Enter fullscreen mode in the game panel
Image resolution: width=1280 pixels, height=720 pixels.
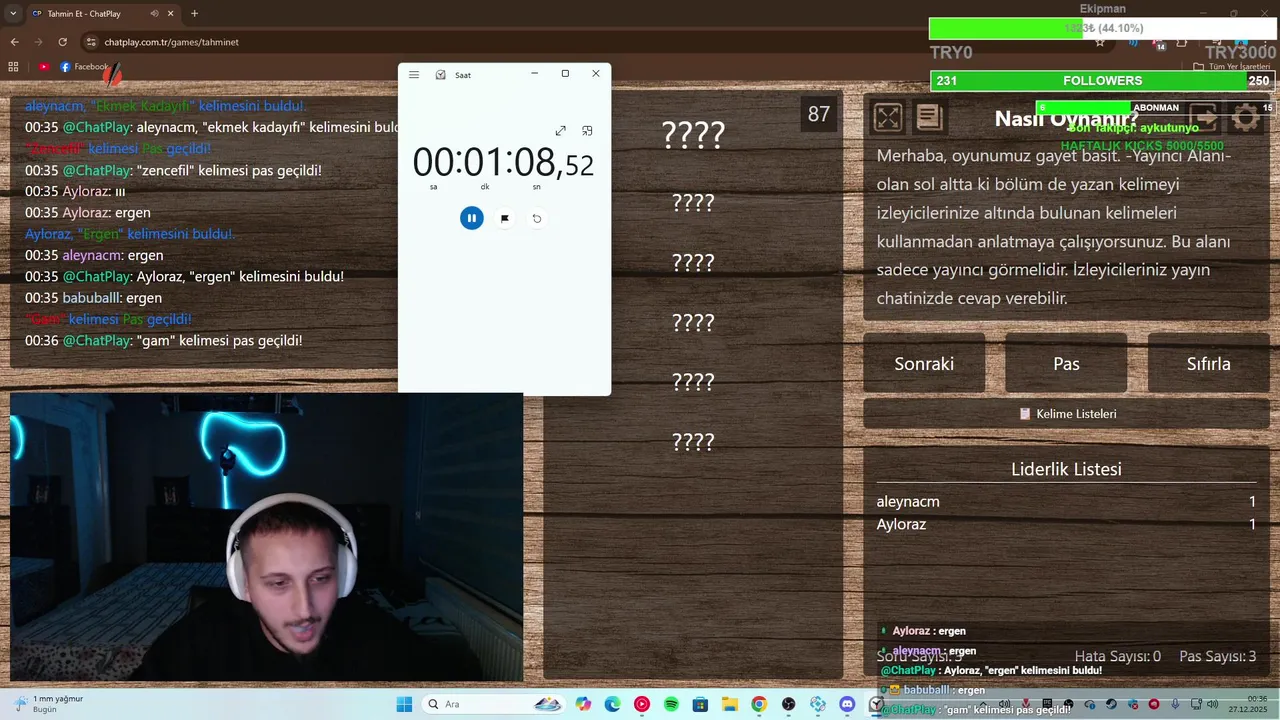tap(888, 118)
